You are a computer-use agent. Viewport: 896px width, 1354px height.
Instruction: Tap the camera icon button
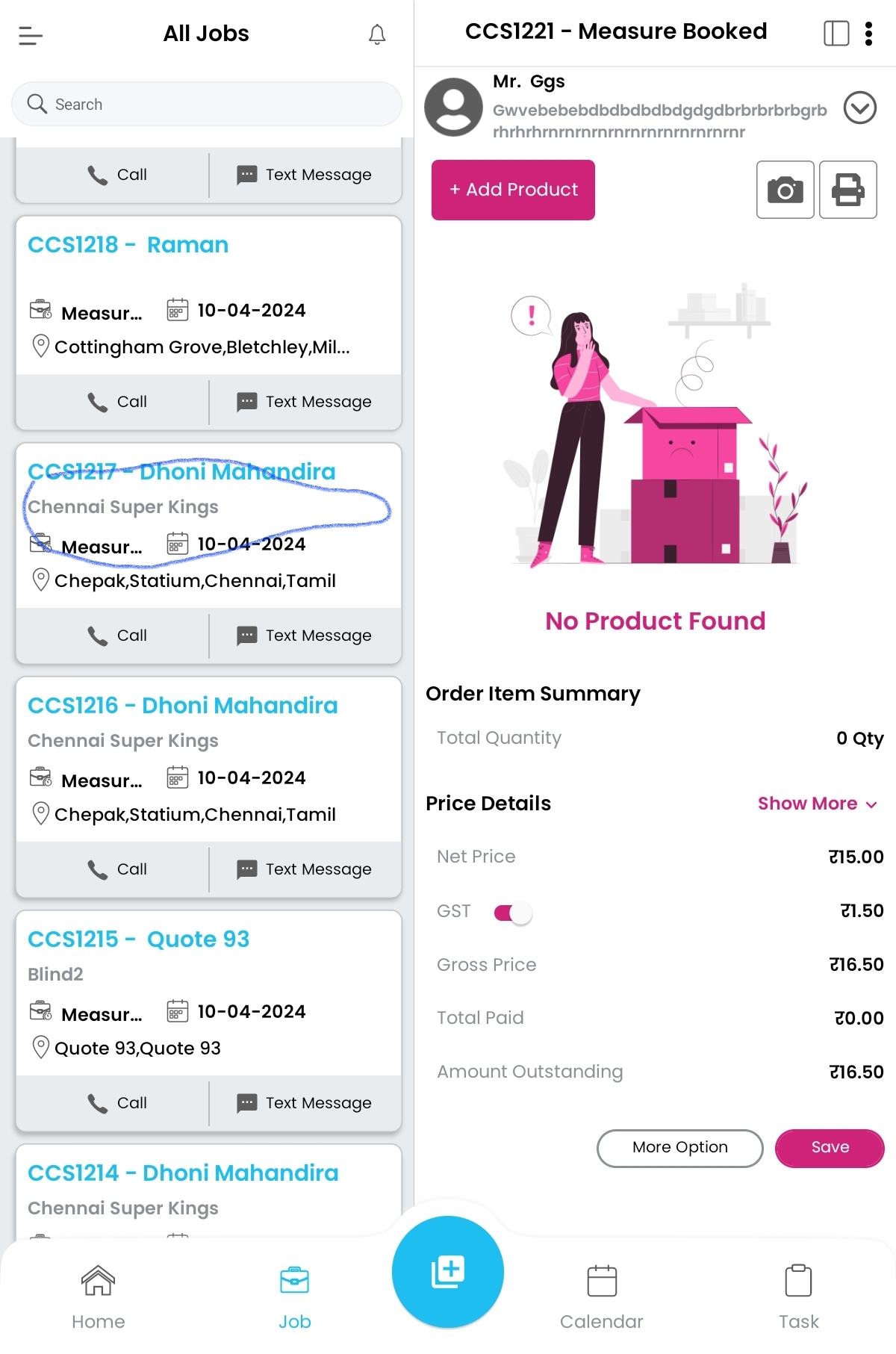pyautogui.click(x=785, y=190)
